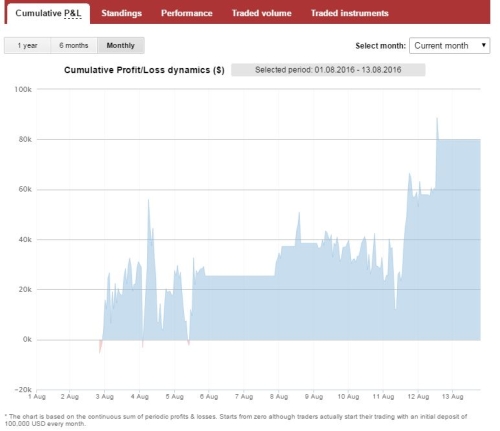Image resolution: width=500 pixels, height=431 pixels.
Task: Click the 12 Aug label on x-axis
Action: pos(418,396)
